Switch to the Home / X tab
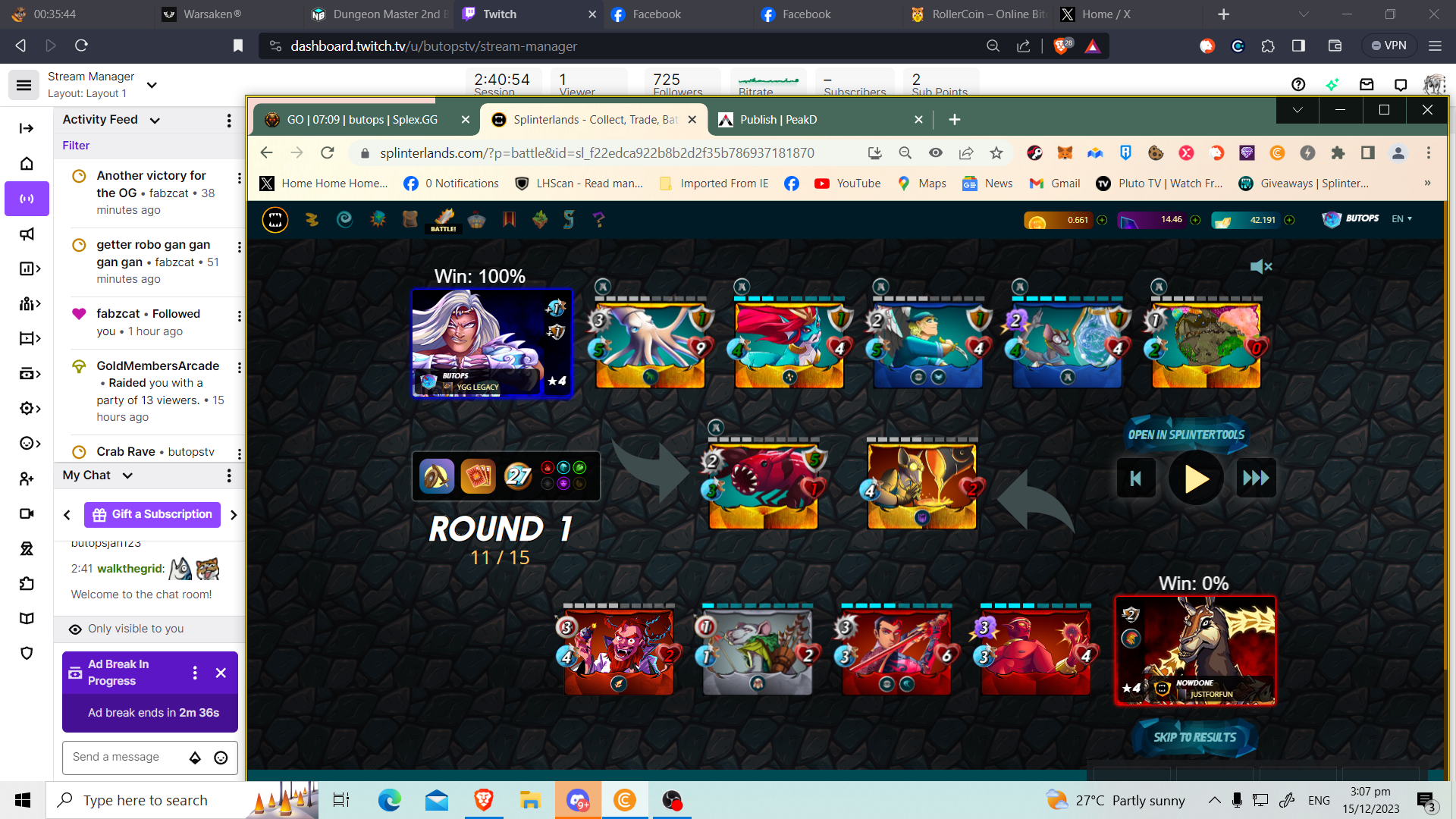 1128,14
